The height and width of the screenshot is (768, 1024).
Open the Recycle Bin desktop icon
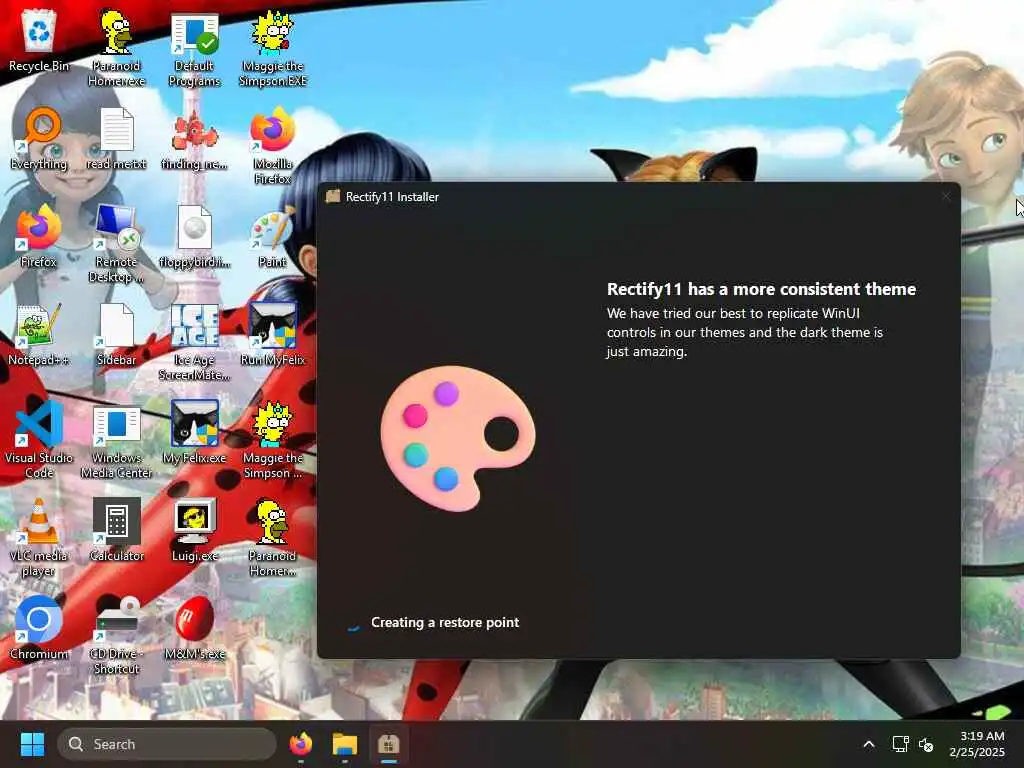(x=39, y=41)
